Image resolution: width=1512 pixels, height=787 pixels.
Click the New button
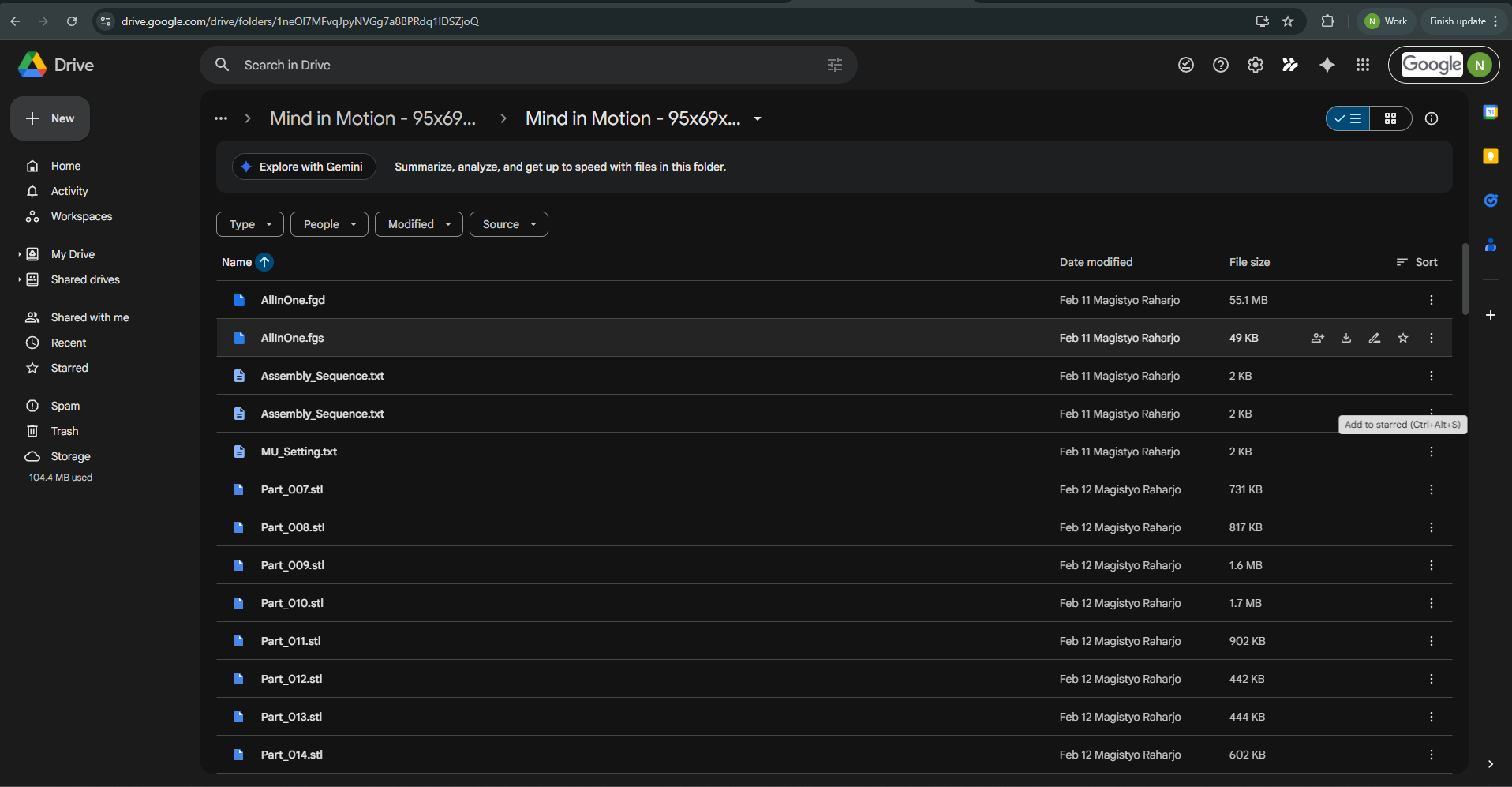(51, 118)
